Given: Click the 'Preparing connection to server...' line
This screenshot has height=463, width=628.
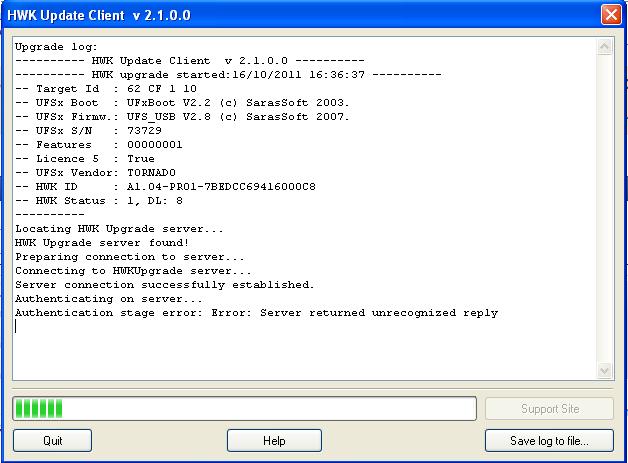Looking at the screenshot, I should (130, 257).
